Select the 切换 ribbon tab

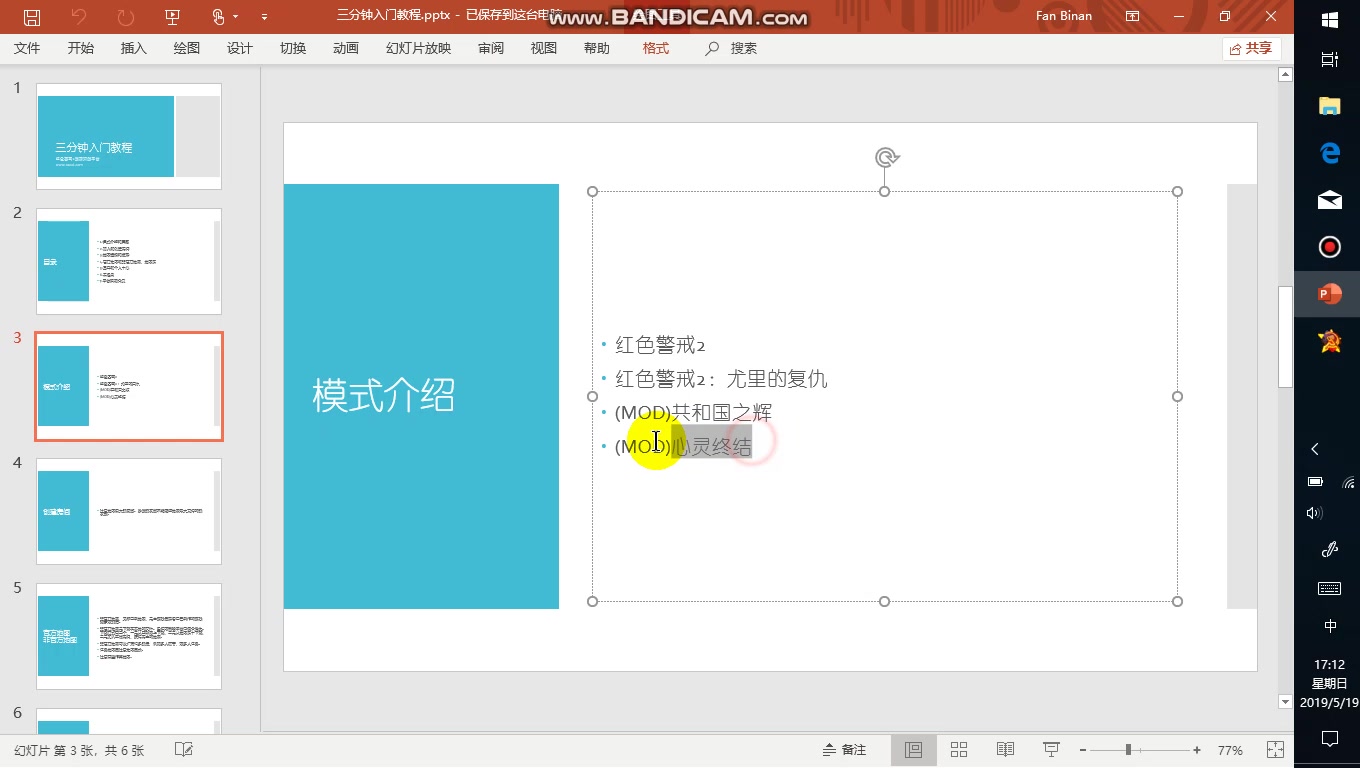point(293,48)
